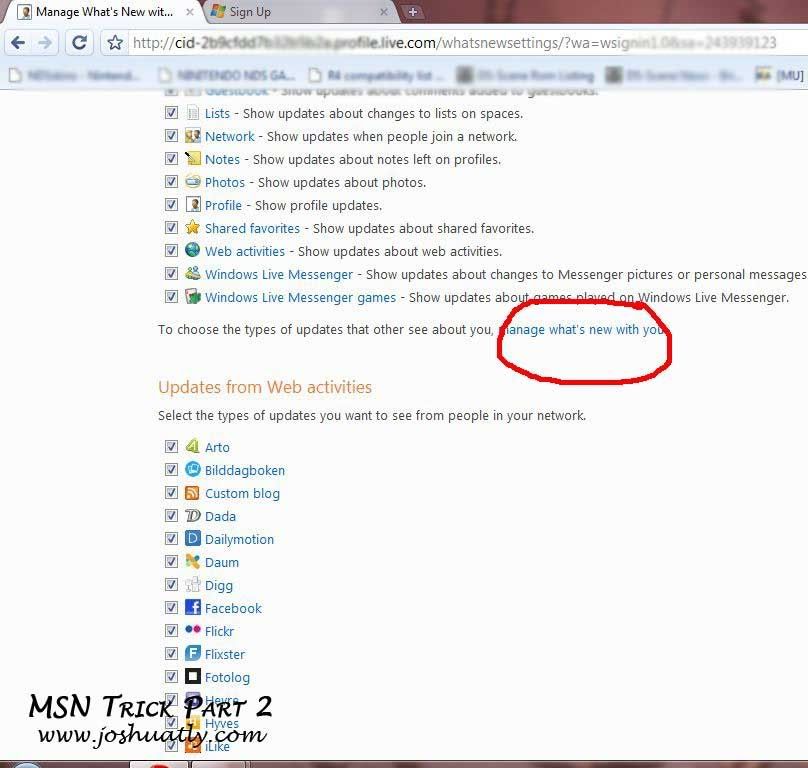Click the browser Back arrow
This screenshot has height=768, width=808.
point(18,42)
